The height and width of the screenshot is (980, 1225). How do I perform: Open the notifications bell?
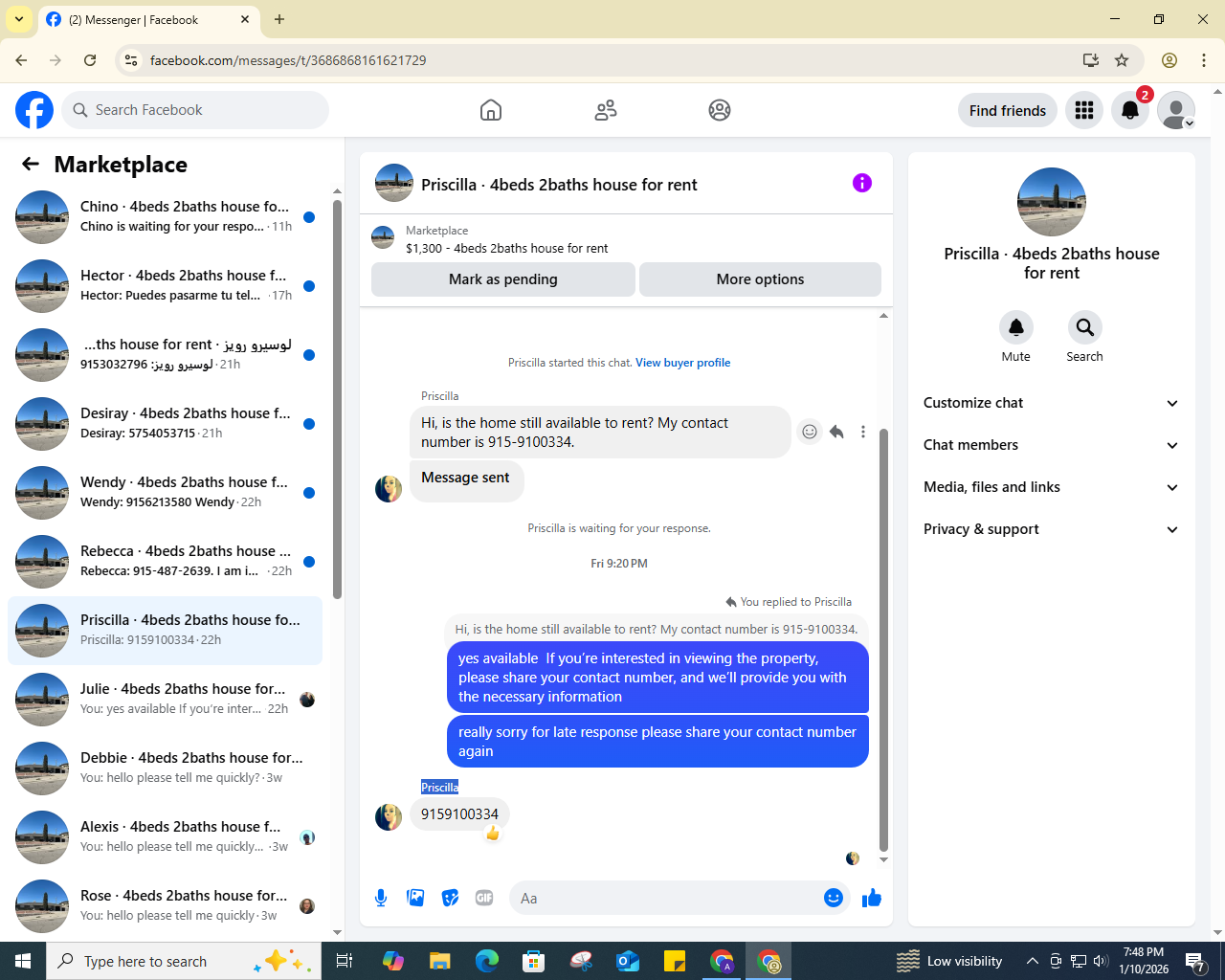click(x=1130, y=110)
